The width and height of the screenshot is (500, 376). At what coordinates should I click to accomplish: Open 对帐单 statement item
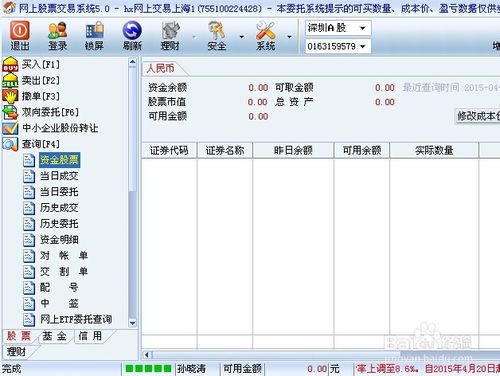coord(64,256)
